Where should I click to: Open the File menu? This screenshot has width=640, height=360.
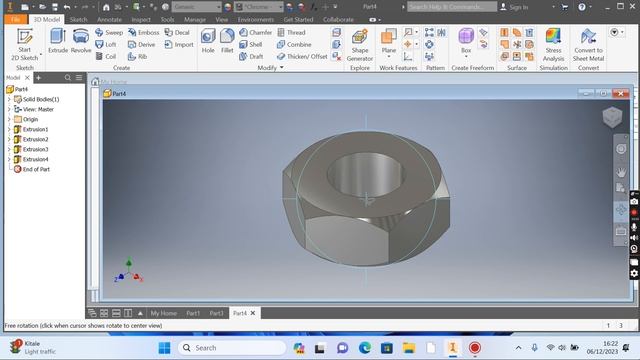[x=16, y=19]
